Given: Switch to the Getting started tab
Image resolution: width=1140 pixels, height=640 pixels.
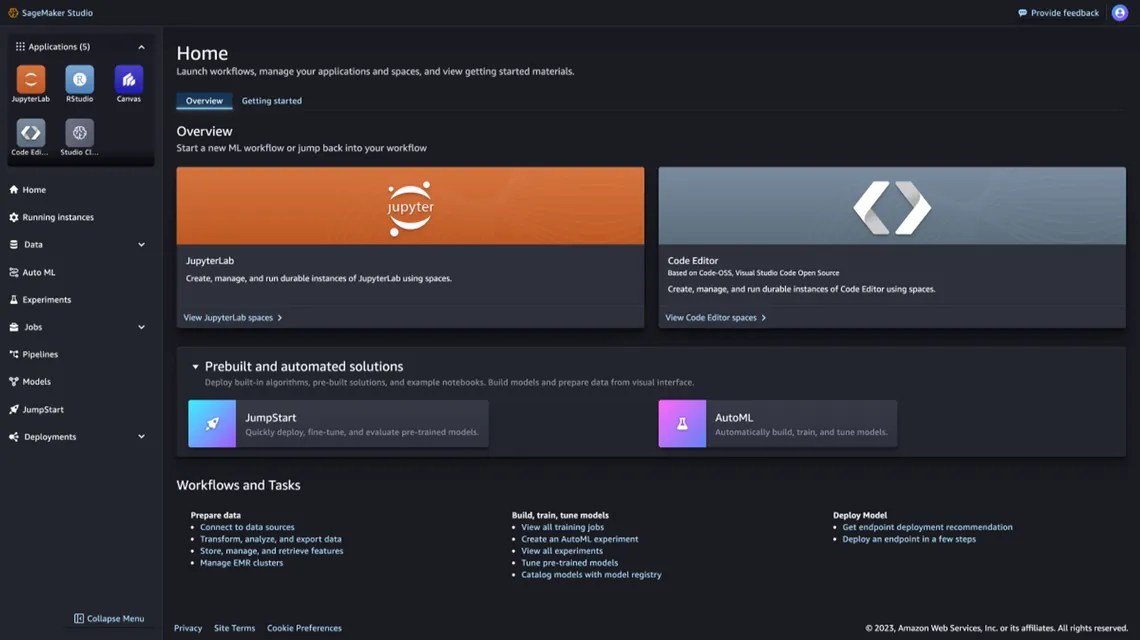Looking at the screenshot, I should (x=272, y=101).
